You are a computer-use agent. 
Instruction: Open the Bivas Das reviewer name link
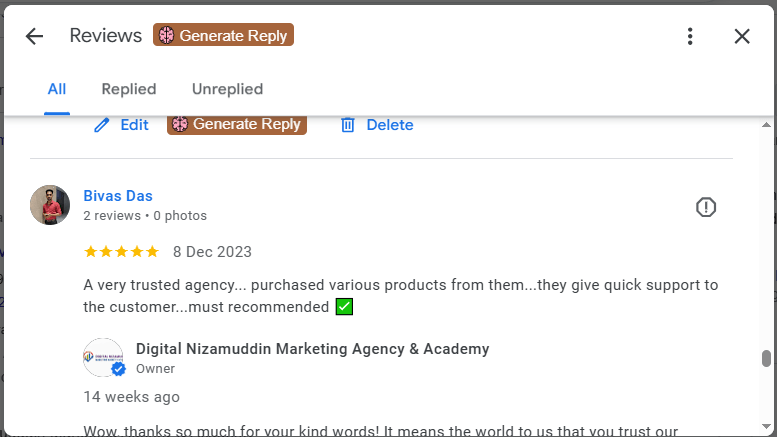pyautogui.click(x=118, y=196)
